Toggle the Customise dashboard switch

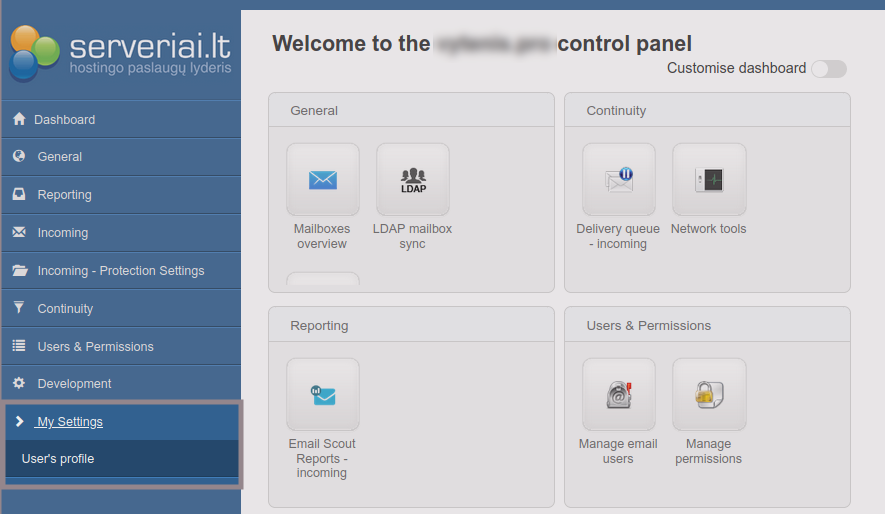828,69
